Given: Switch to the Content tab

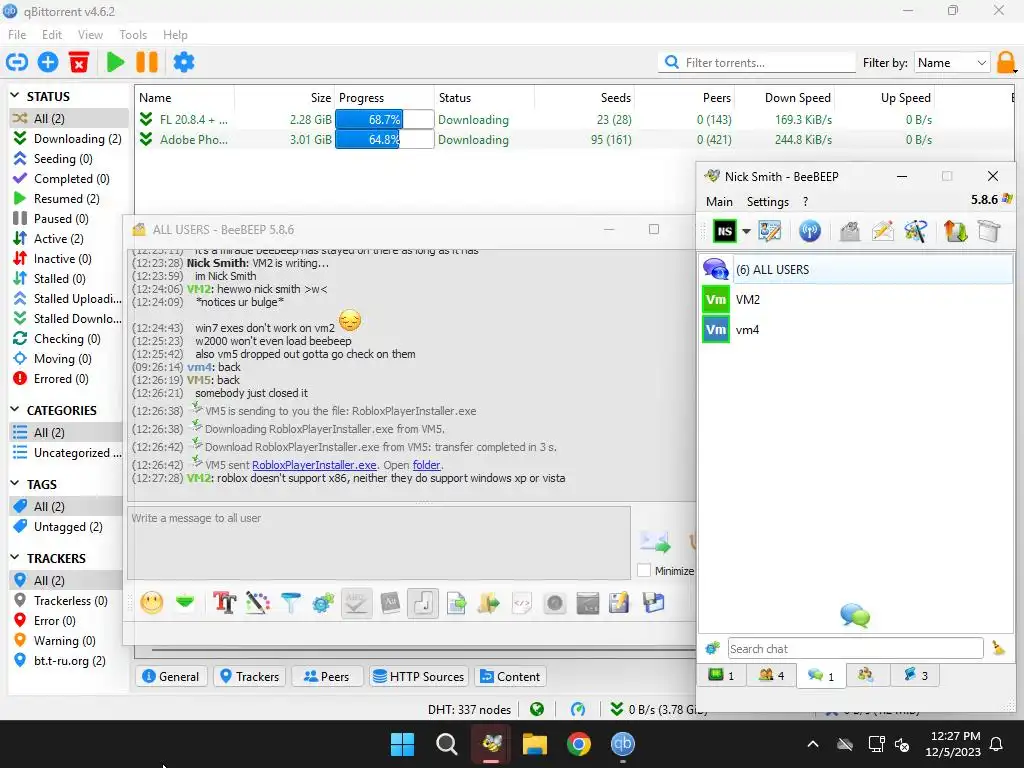Looking at the screenshot, I should point(510,677).
